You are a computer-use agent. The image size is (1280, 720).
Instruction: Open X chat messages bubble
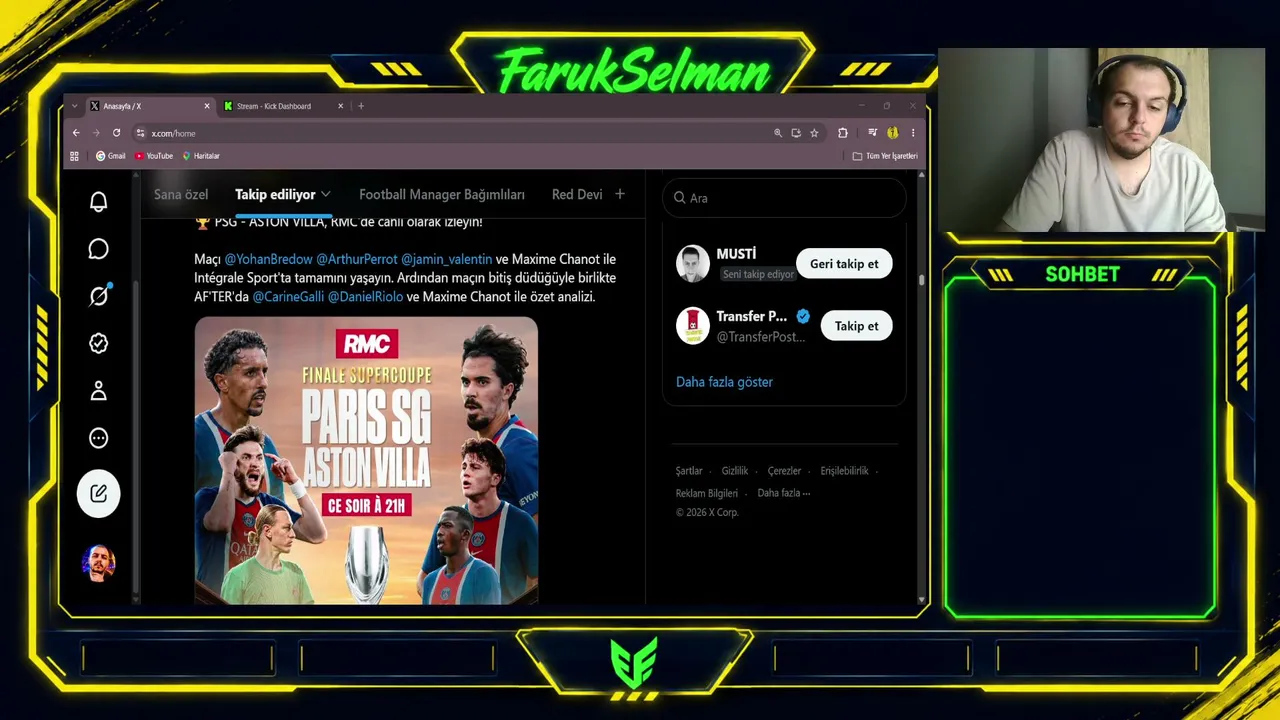98,249
